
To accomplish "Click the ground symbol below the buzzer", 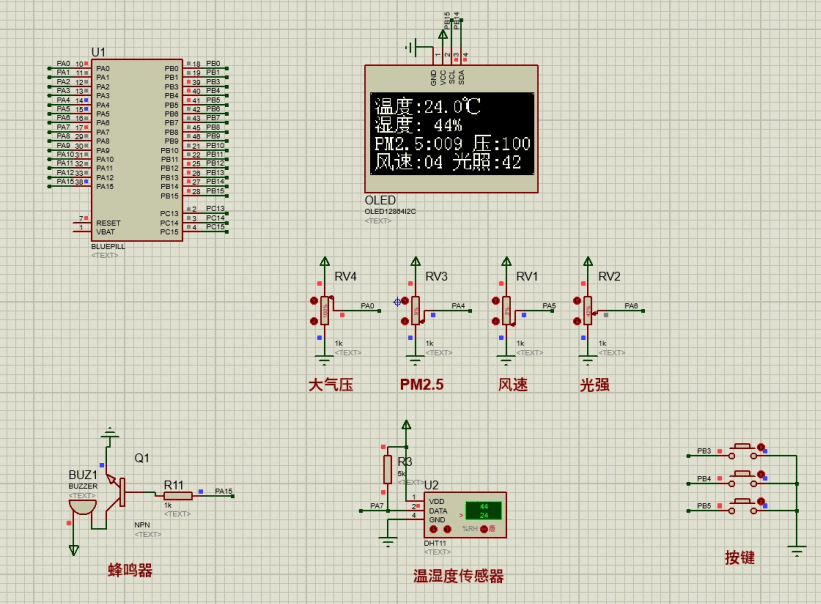I will (74, 548).
